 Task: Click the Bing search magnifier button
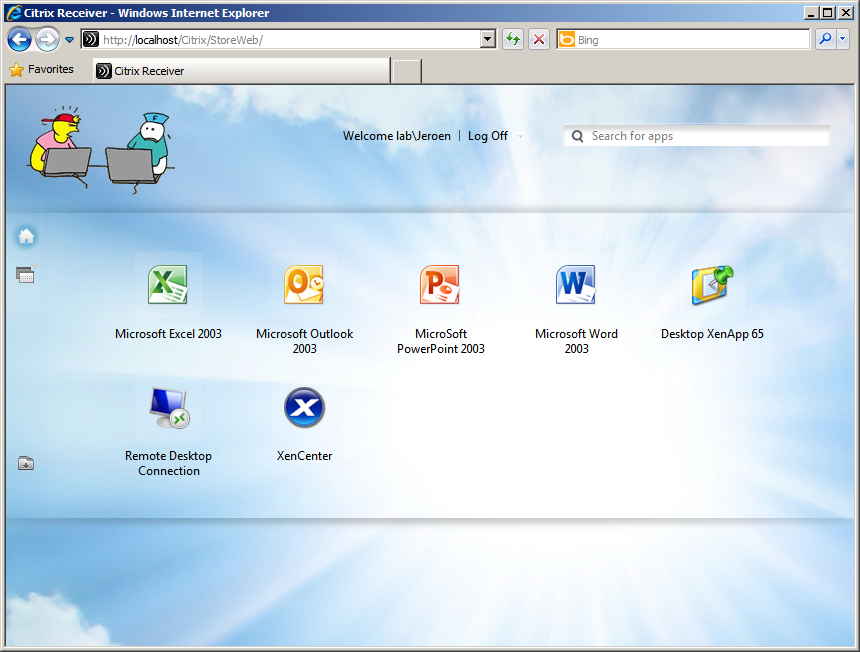(x=825, y=39)
